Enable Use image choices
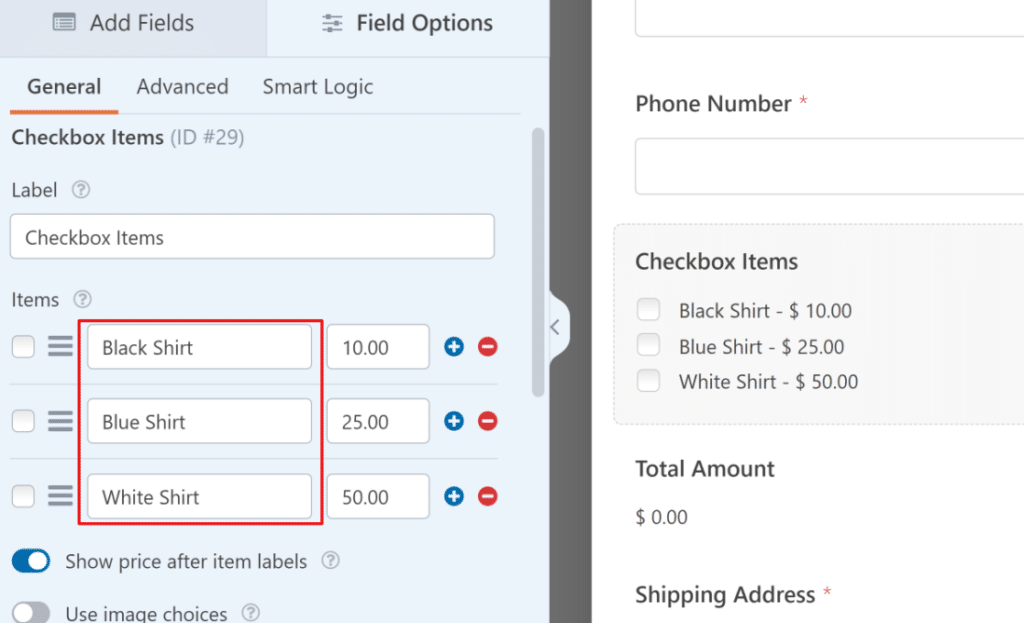This screenshot has width=1024, height=623. tap(30, 611)
